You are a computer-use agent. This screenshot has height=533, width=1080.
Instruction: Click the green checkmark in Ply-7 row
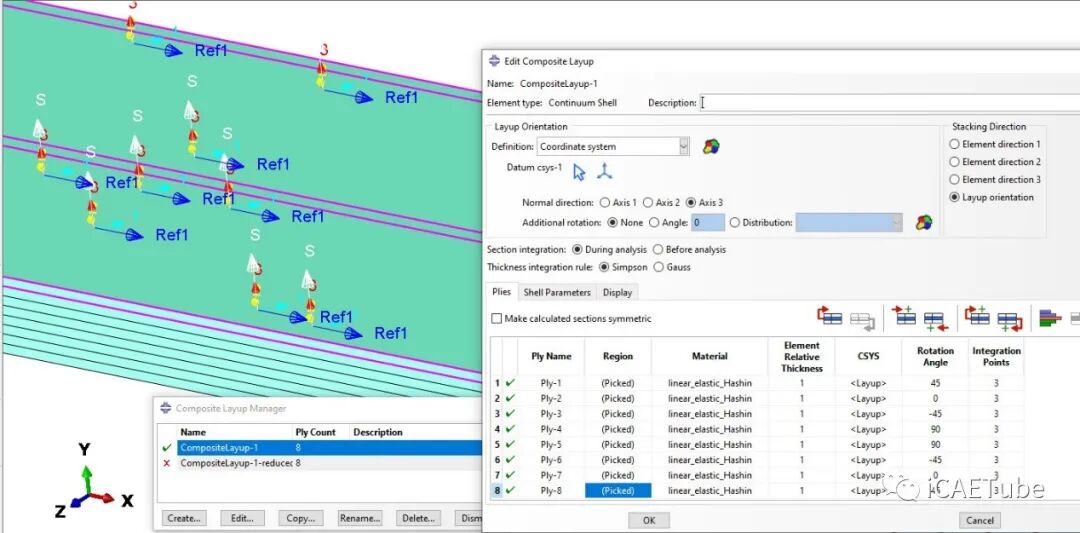[510, 475]
